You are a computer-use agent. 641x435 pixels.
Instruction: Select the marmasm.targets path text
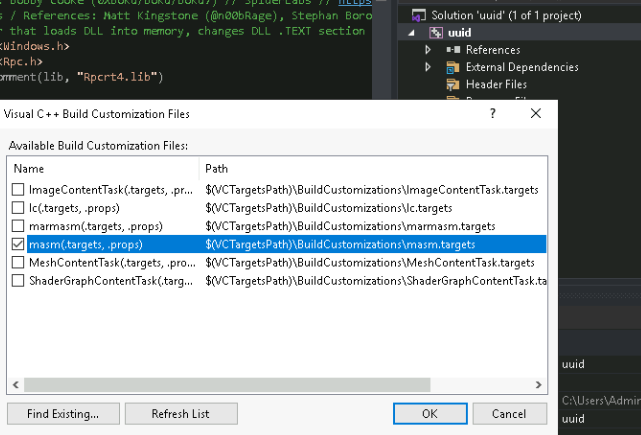(x=350, y=226)
